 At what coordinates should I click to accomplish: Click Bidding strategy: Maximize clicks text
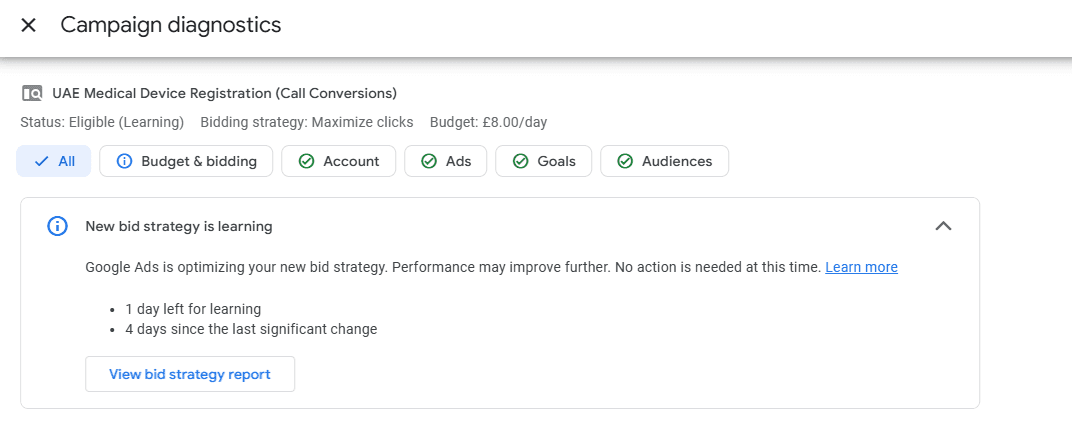[x=307, y=122]
